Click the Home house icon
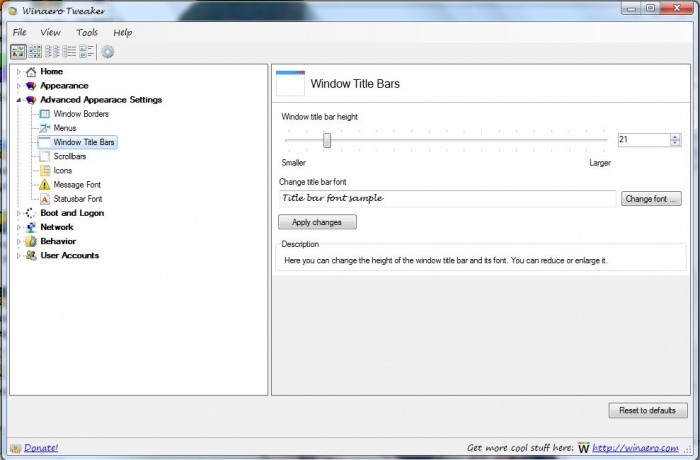Image resolution: width=700 pixels, height=460 pixels. coord(31,71)
